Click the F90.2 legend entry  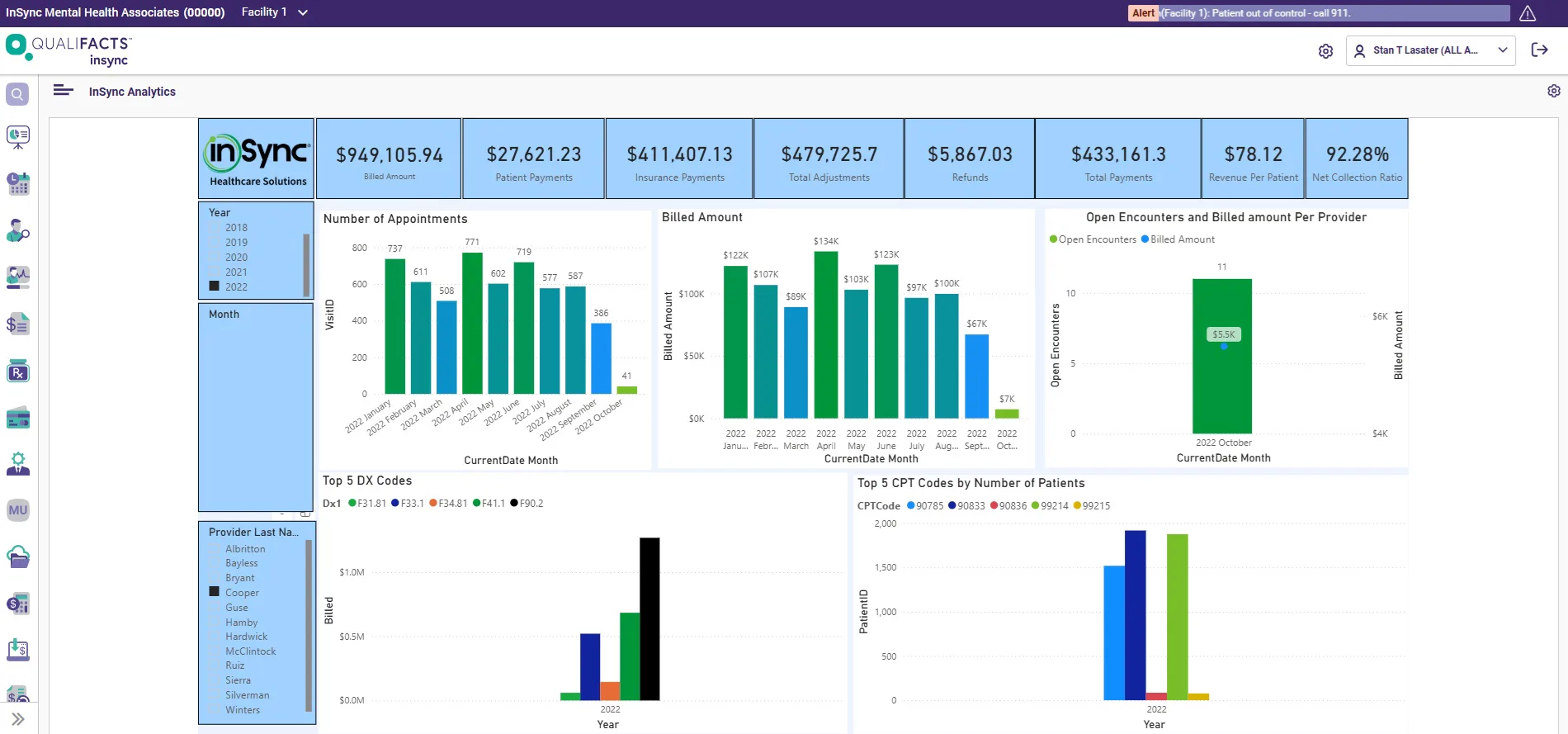tap(527, 503)
